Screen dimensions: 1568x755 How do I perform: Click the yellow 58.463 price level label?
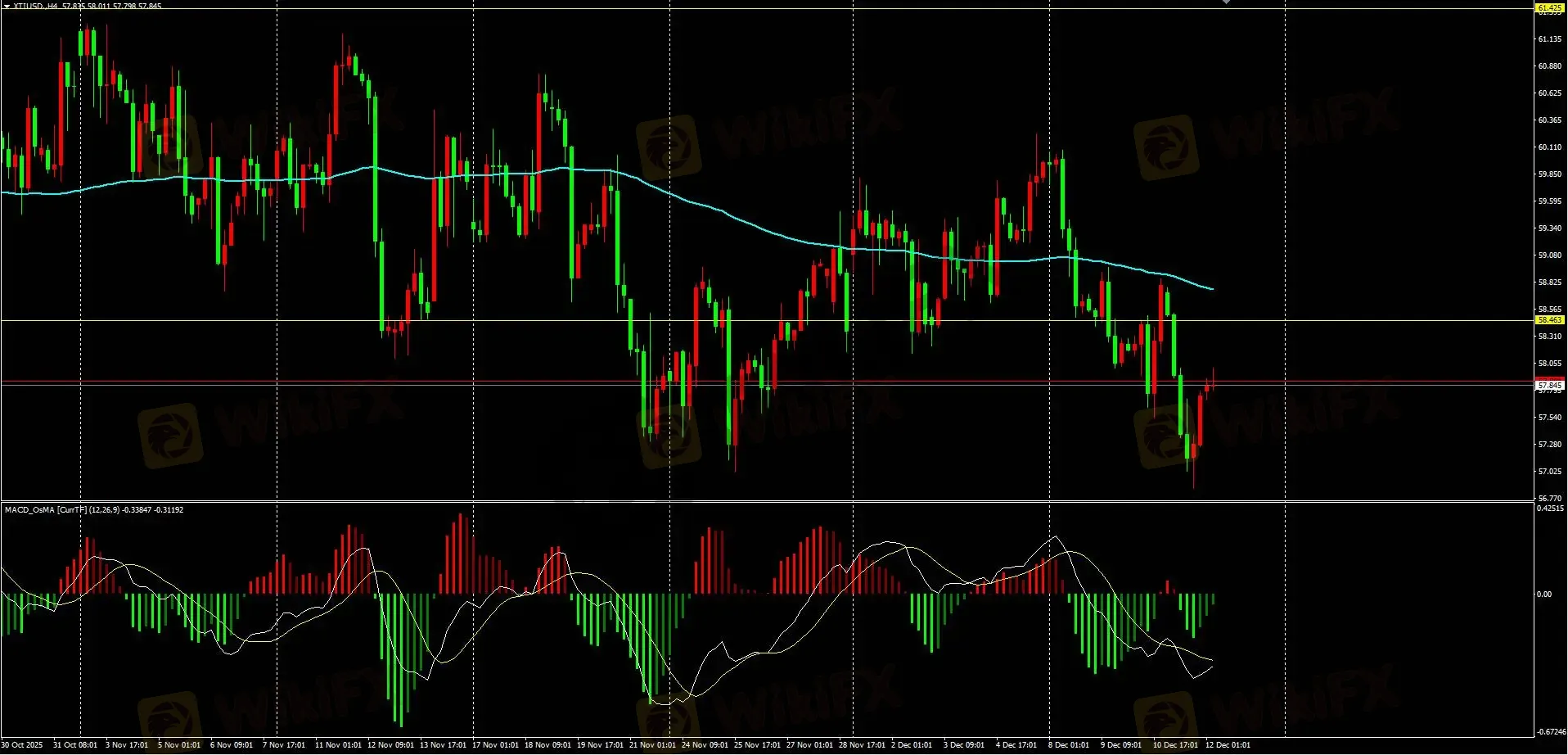coord(1550,320)
